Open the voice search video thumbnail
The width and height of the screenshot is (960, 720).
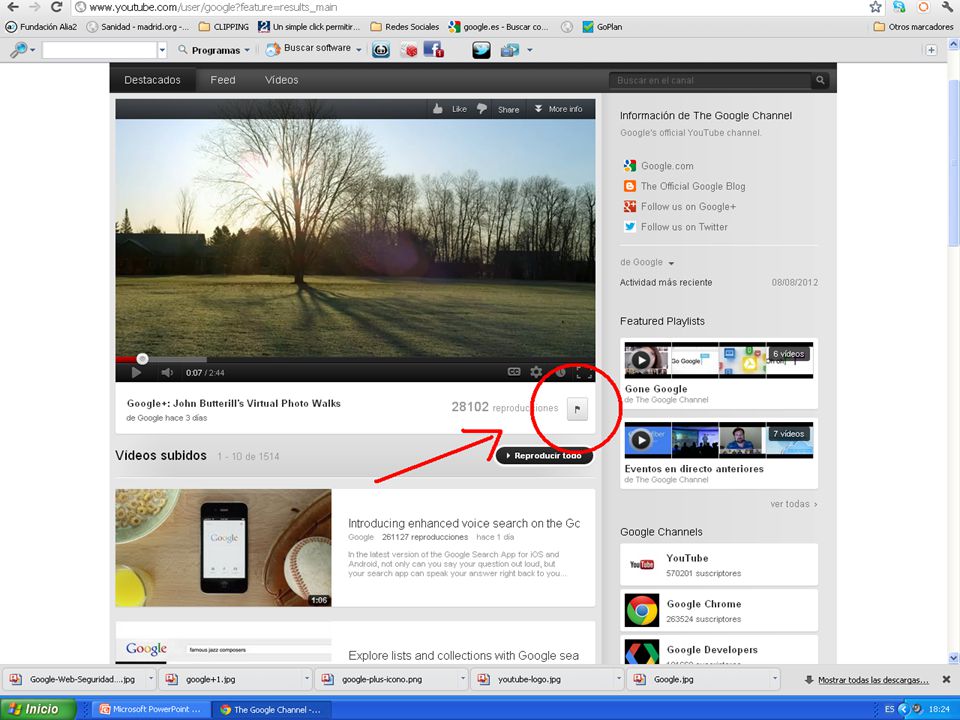[x=223, y=548]
